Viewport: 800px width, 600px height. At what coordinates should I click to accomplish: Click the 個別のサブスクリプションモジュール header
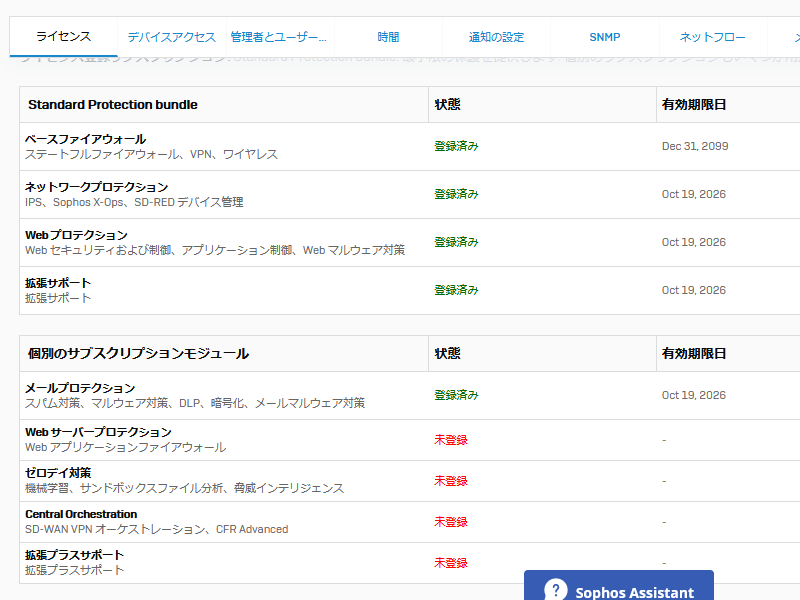coord(138,354)
